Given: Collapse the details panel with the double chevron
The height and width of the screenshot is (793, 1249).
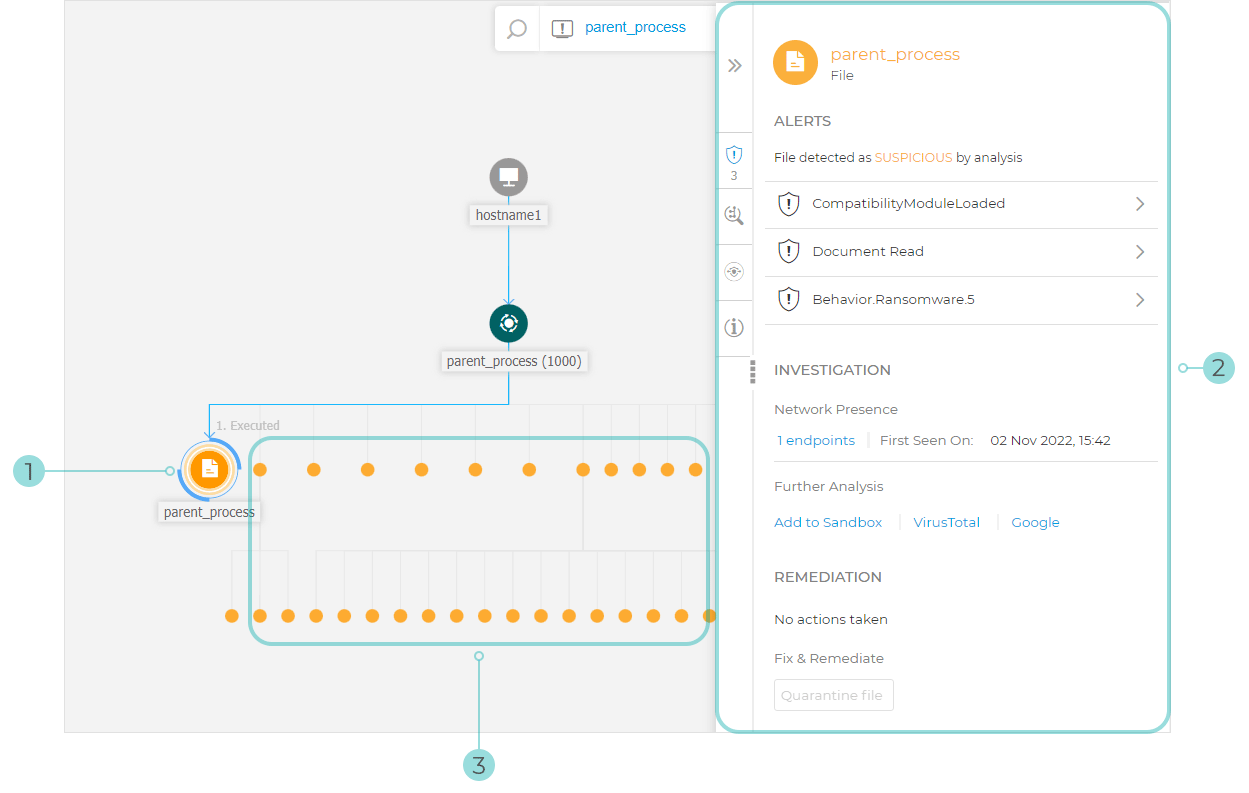Looking at the screenshot, I should [735, 63].
